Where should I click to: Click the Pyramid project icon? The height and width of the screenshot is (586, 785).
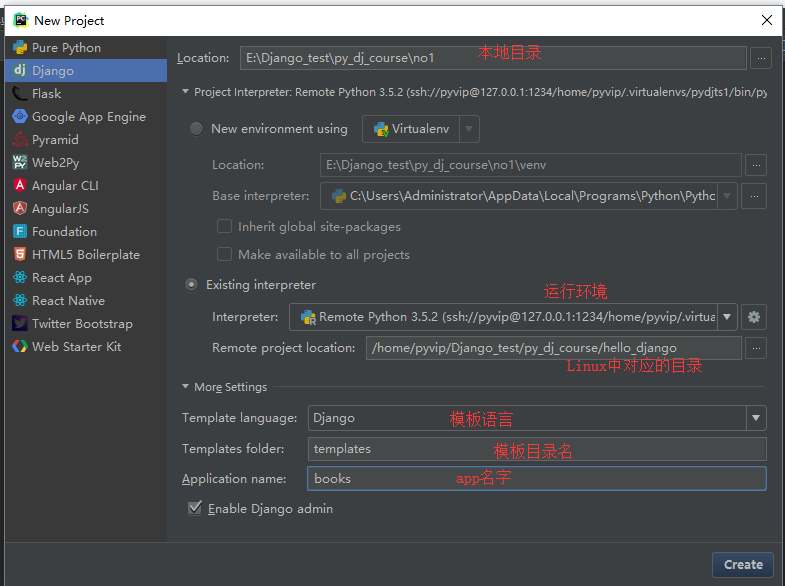click(20, 140)
